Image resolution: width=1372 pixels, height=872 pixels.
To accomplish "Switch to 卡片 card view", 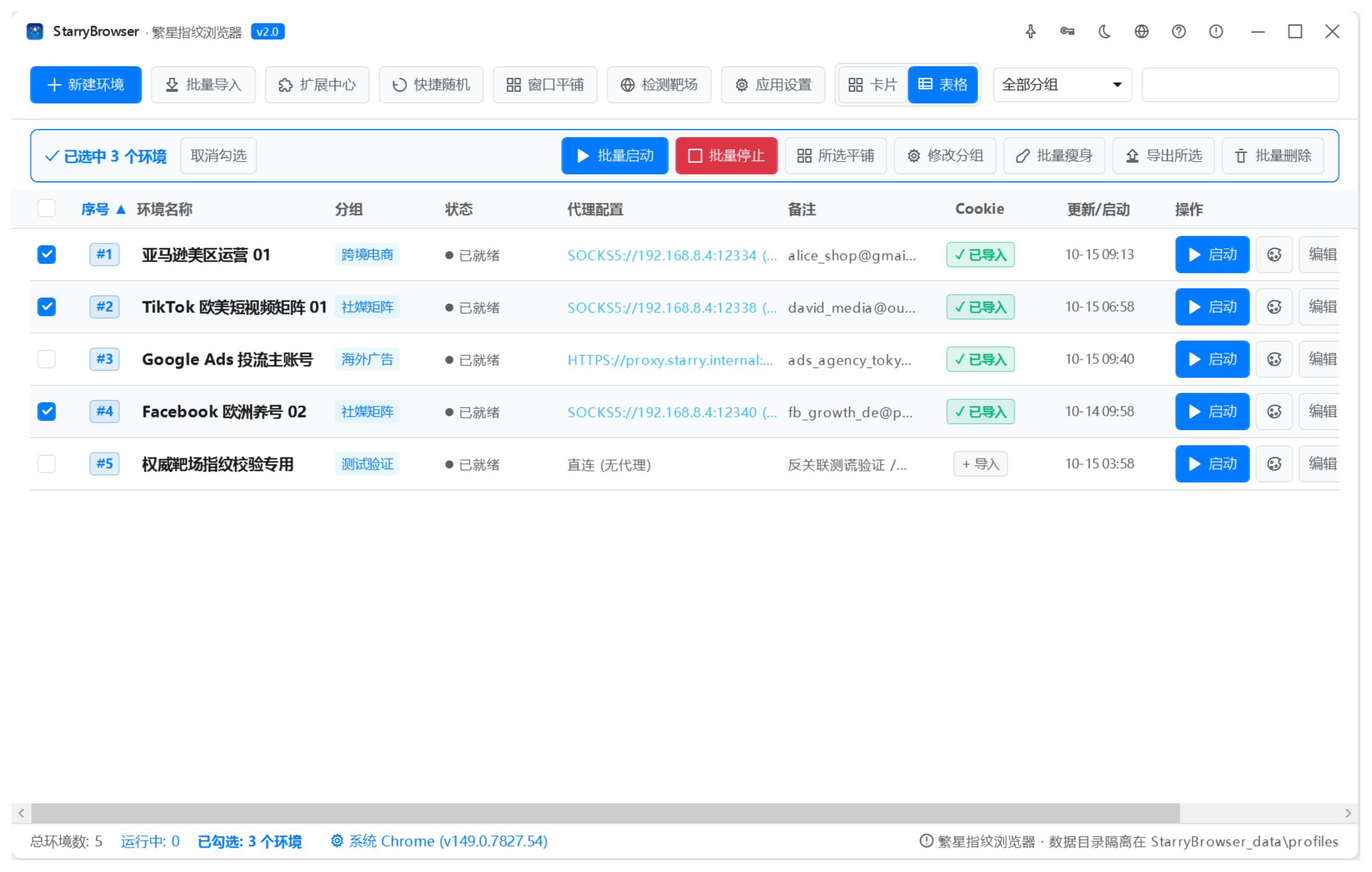I will point(873,85).
